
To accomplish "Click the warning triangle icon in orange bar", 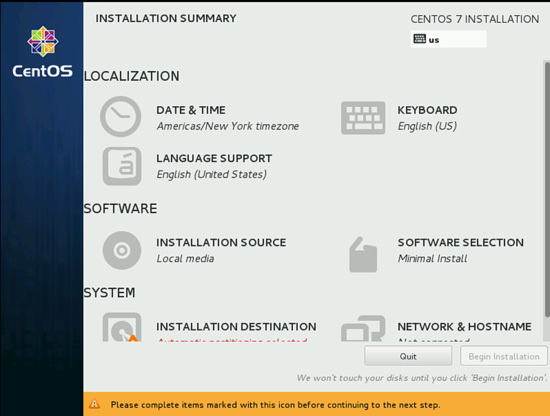I will tap(94, 404).
